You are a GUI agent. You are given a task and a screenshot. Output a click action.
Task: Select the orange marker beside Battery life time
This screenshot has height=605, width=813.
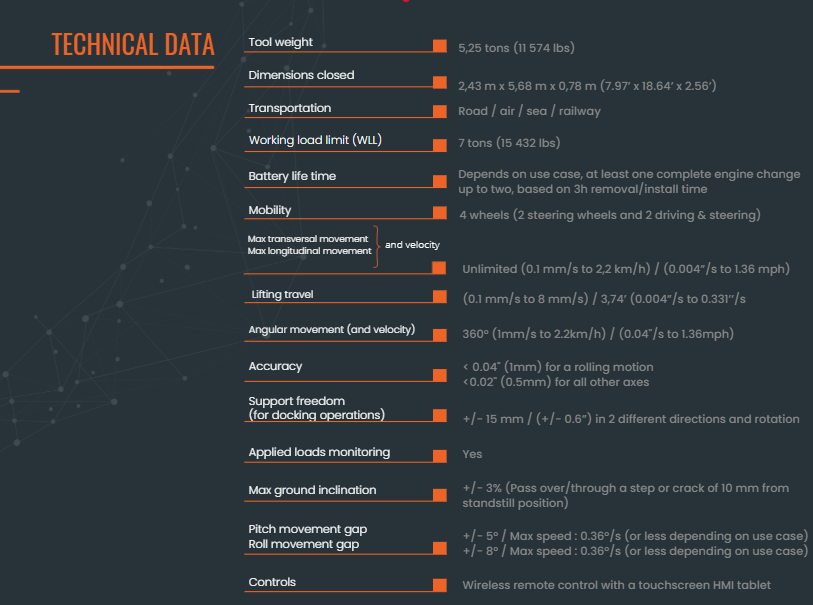440,181
